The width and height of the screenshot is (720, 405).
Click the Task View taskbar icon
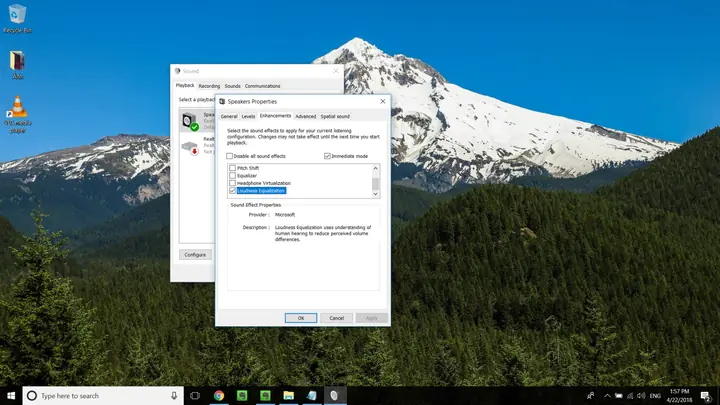pyautogui.click(x=195, y=396)
